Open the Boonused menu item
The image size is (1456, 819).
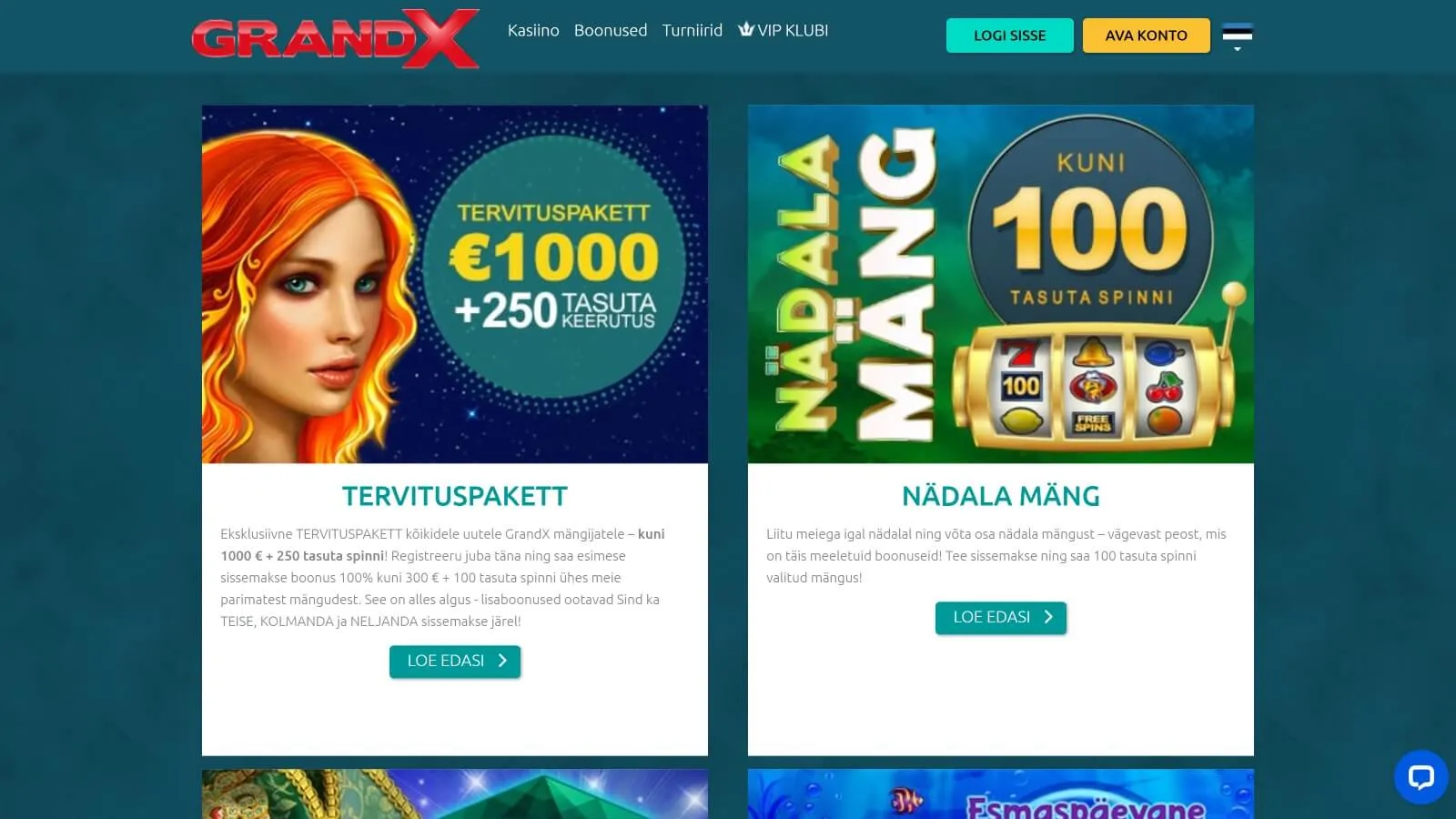point(611,30)
